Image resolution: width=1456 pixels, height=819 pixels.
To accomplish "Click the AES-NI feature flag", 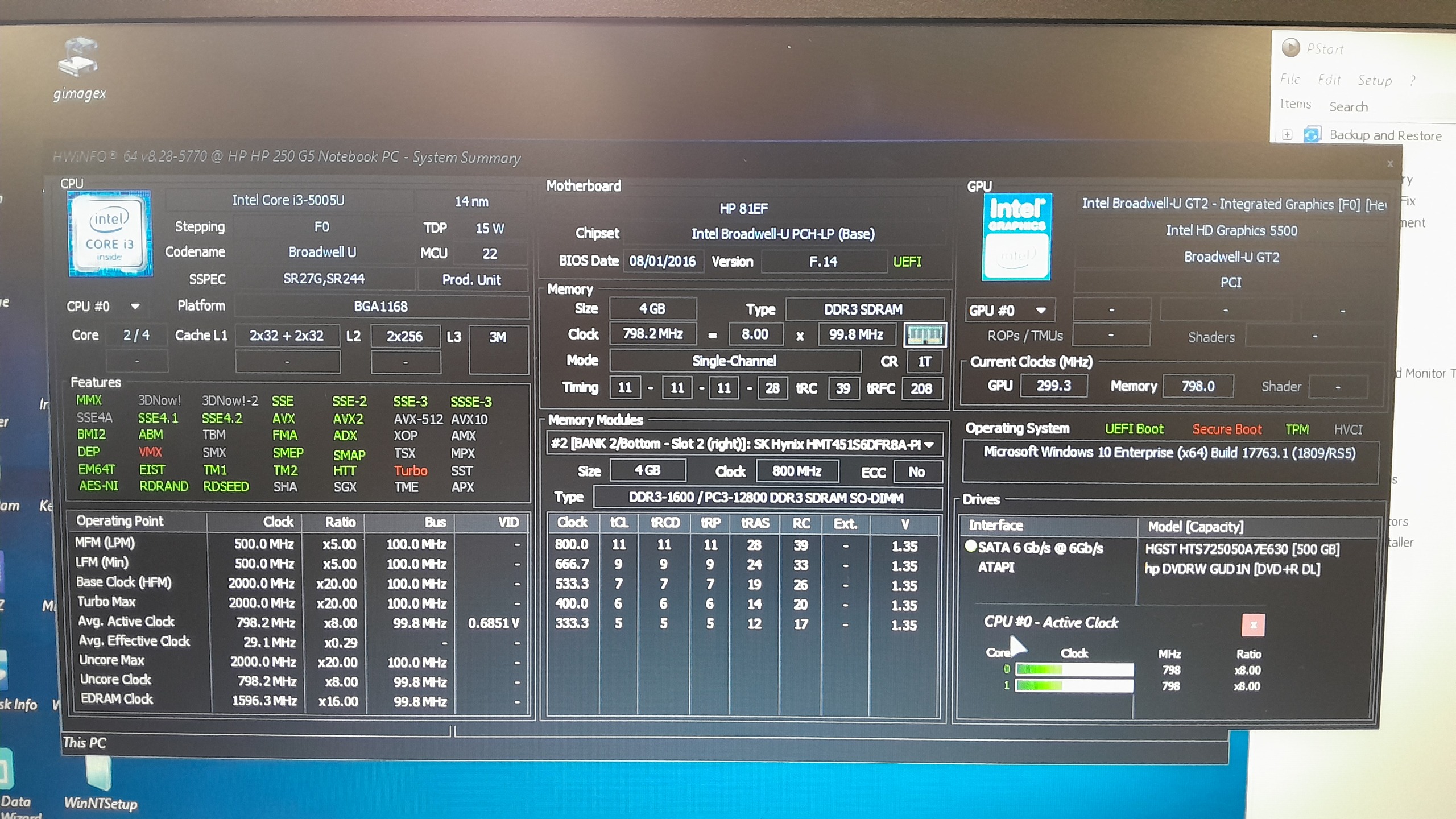I will point(98,486).
